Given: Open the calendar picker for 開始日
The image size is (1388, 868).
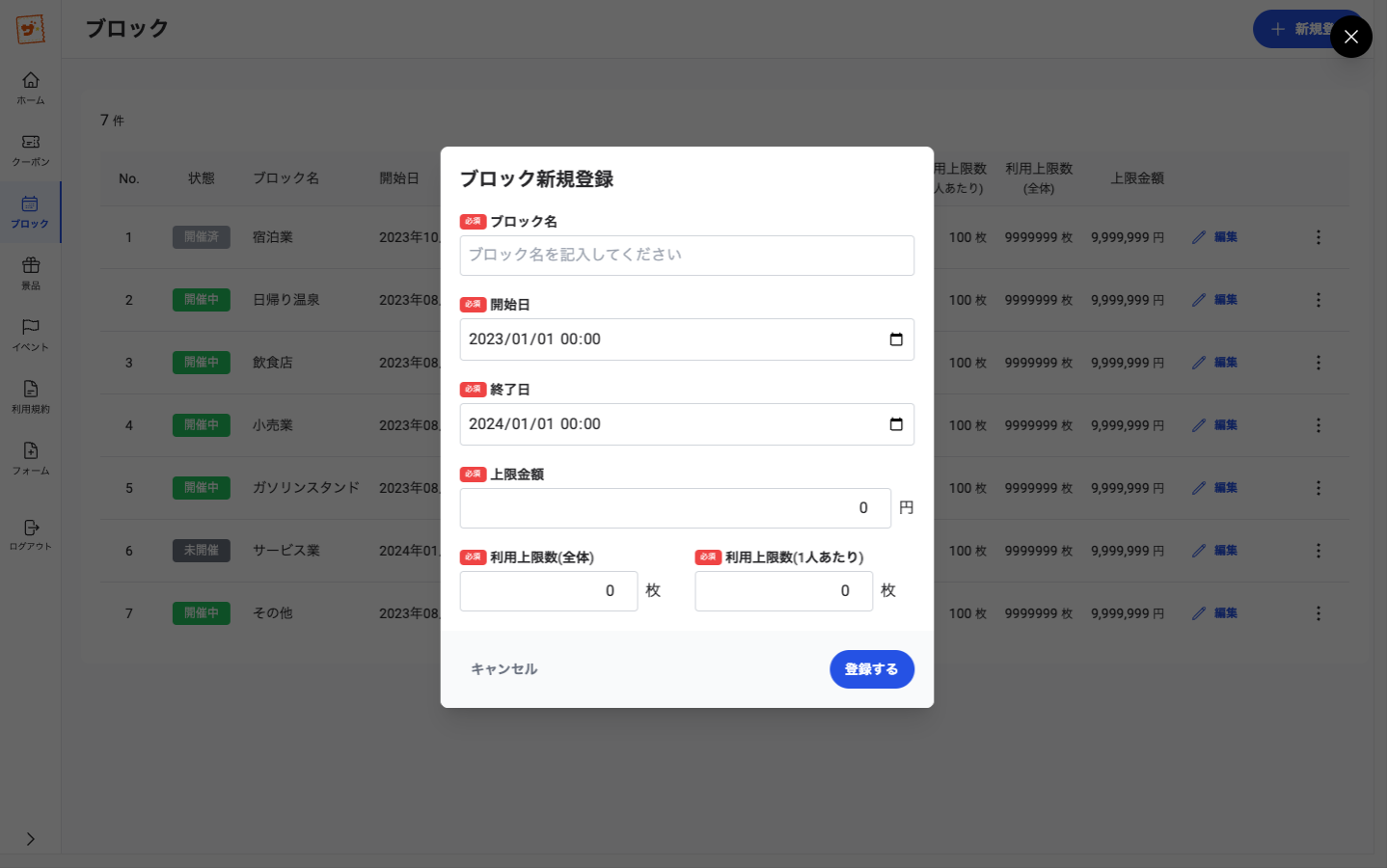Looking at the screenshot, I should [x=896, y=339].
